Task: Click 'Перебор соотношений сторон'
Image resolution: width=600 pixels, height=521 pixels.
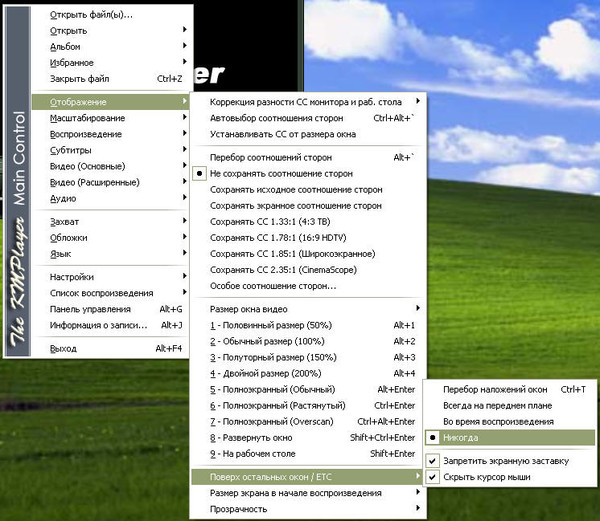Action: click(308, 158)
